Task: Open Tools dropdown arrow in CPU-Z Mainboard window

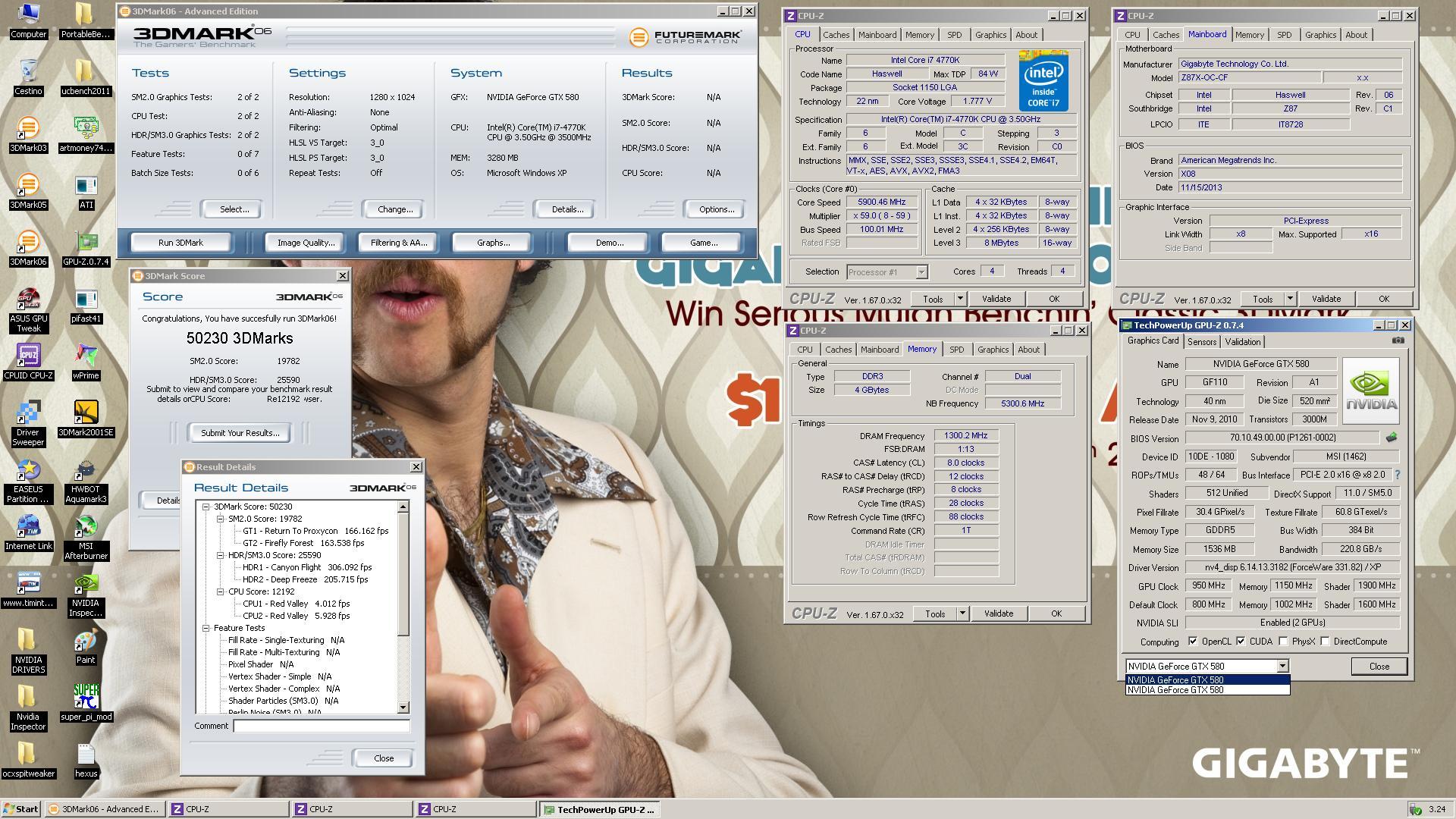Action: (1290, 299)
